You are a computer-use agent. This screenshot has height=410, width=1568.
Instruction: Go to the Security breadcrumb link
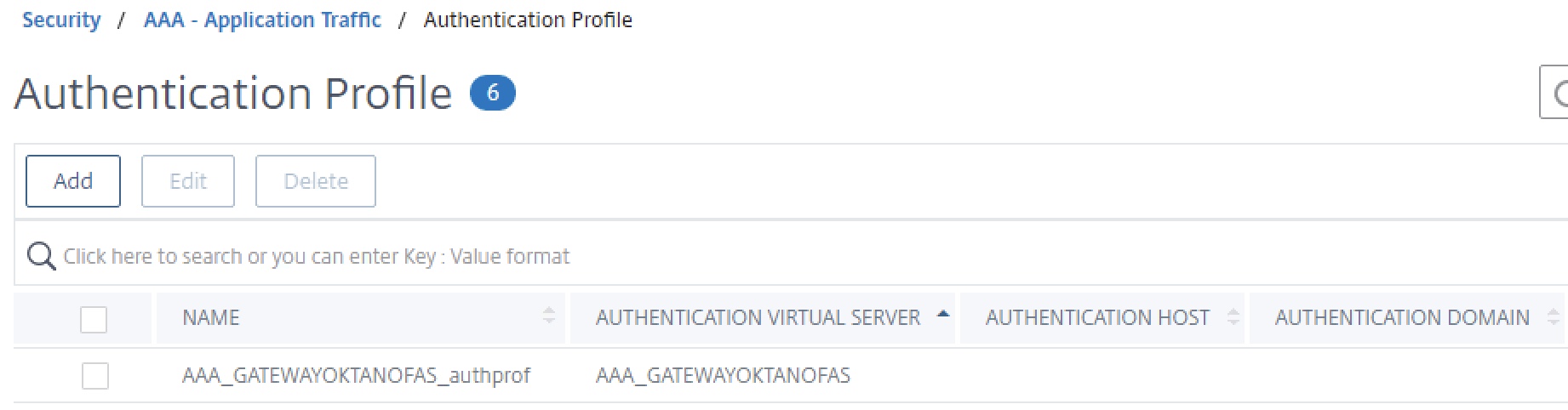[x=61, y=20]
